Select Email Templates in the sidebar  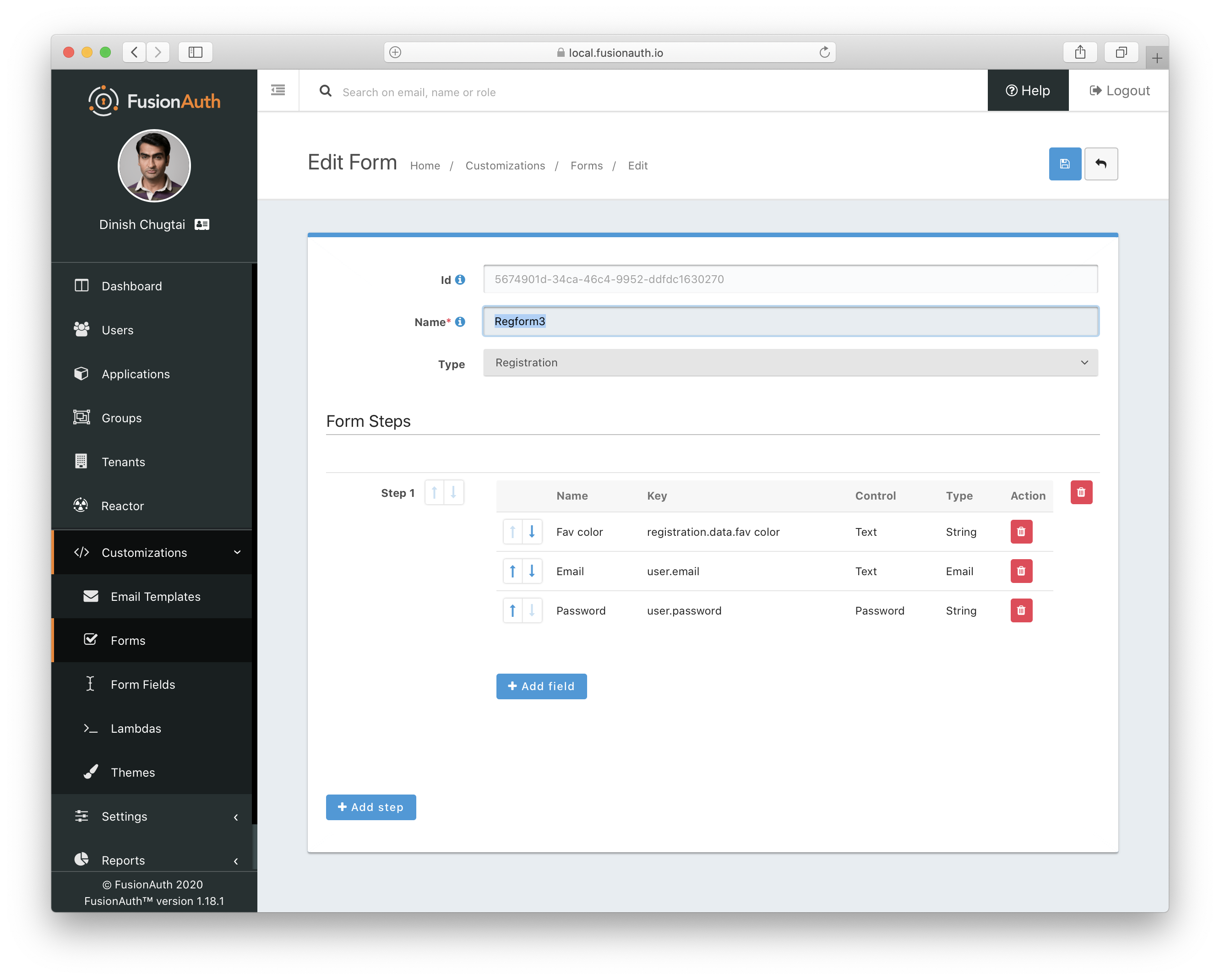pos(155,596)
